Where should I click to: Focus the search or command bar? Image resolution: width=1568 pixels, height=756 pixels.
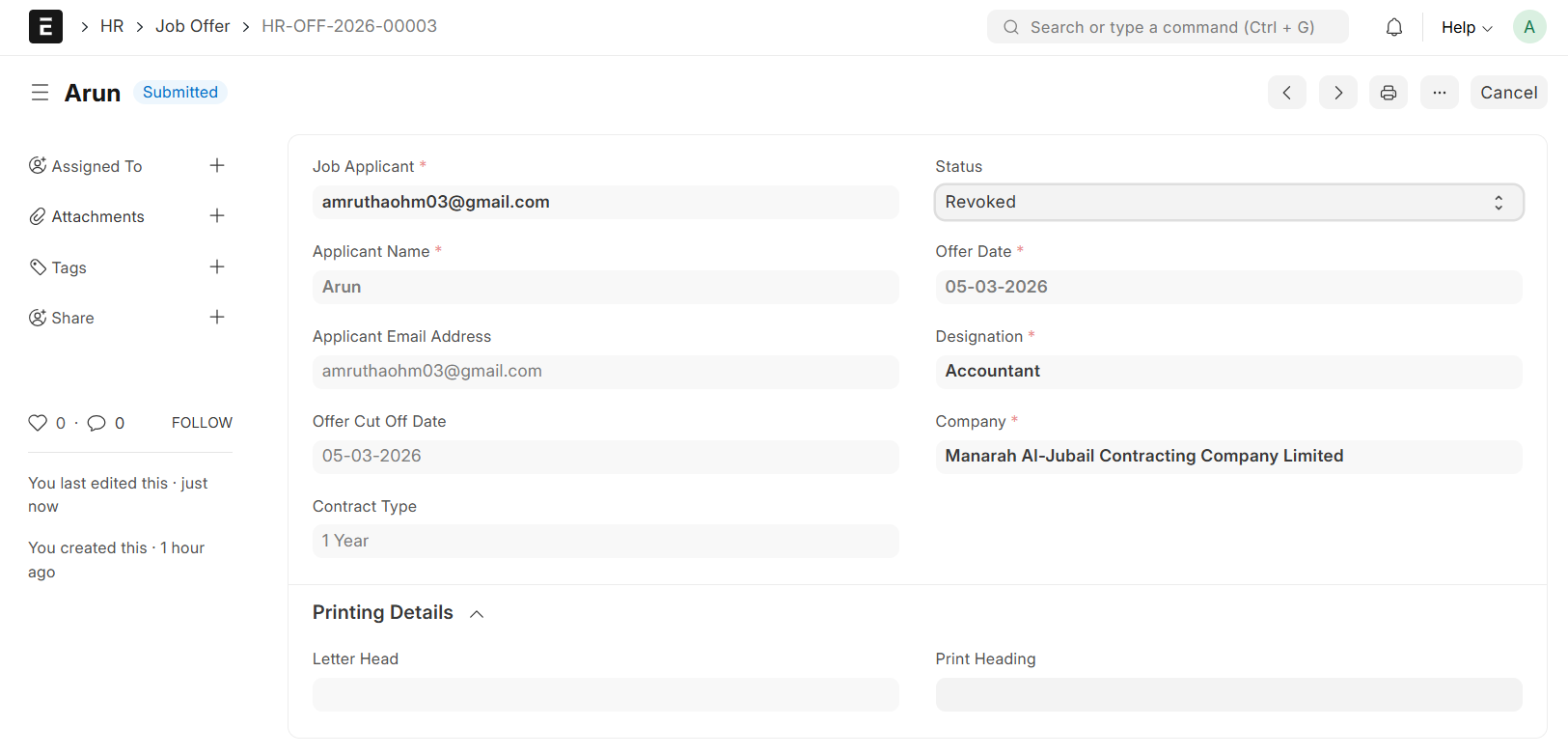(x=1168, y=27)
